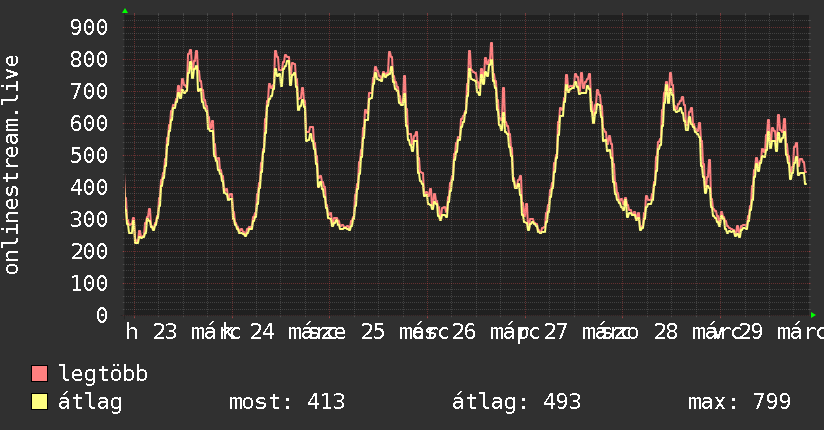Select the átlag legend label

[90, 402]
